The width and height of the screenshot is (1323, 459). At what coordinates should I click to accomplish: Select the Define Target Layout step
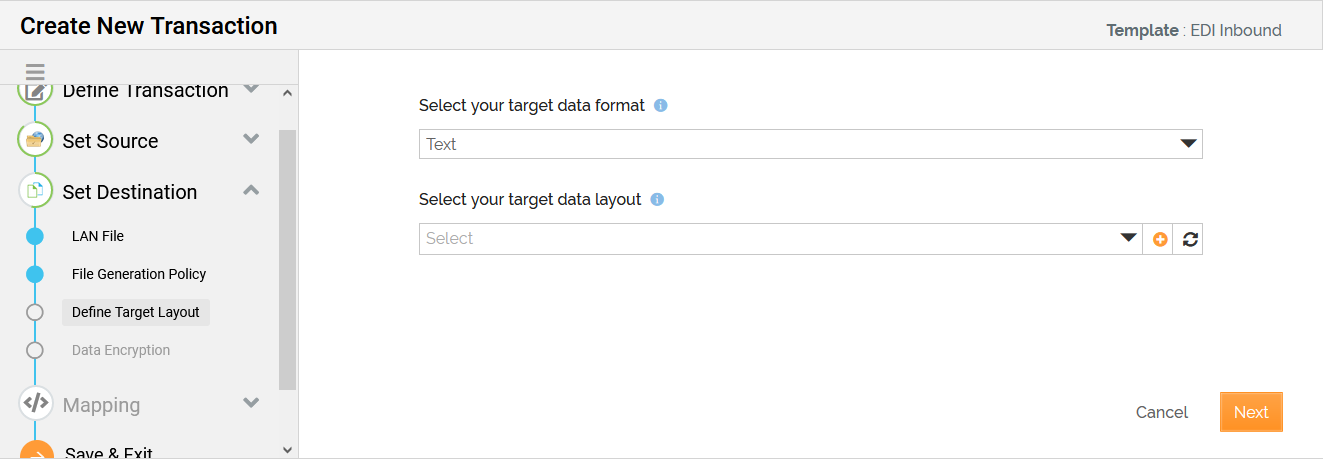tap(136, 312)
